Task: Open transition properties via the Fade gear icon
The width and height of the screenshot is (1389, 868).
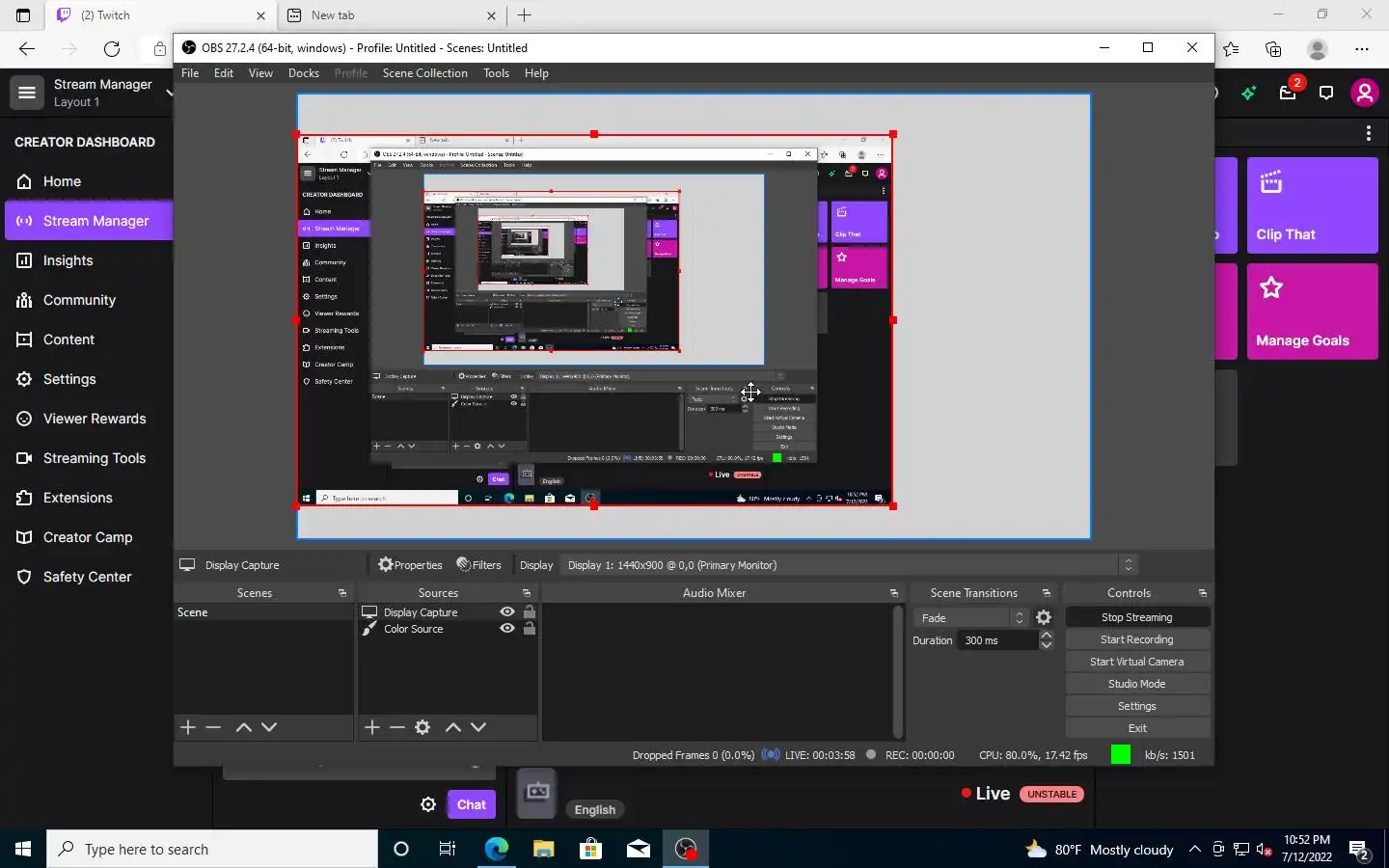Action: click(x=1044, y=617)
